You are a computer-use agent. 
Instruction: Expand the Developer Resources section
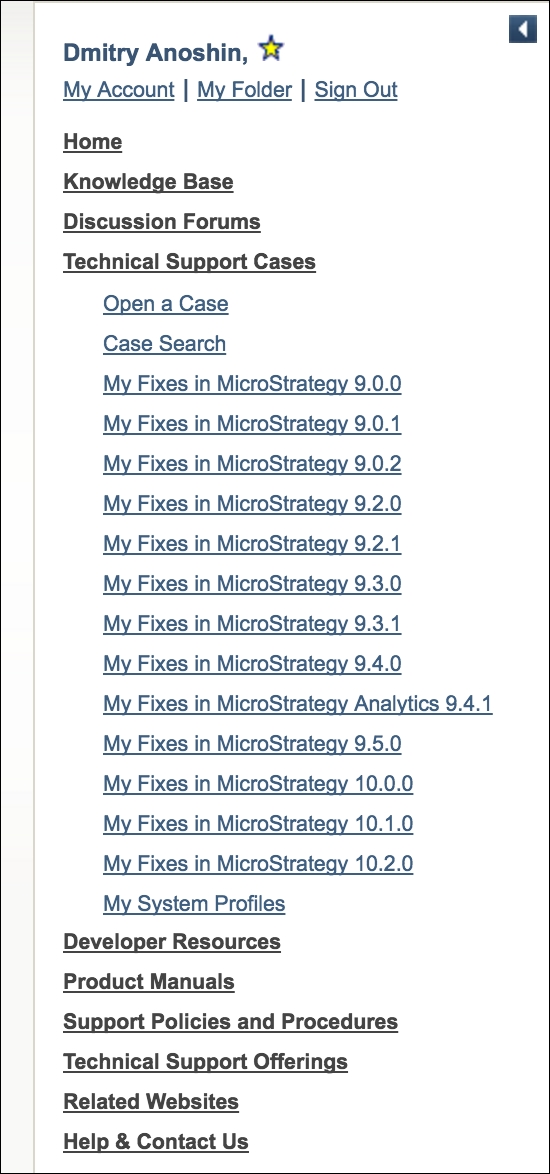[172, 942]
